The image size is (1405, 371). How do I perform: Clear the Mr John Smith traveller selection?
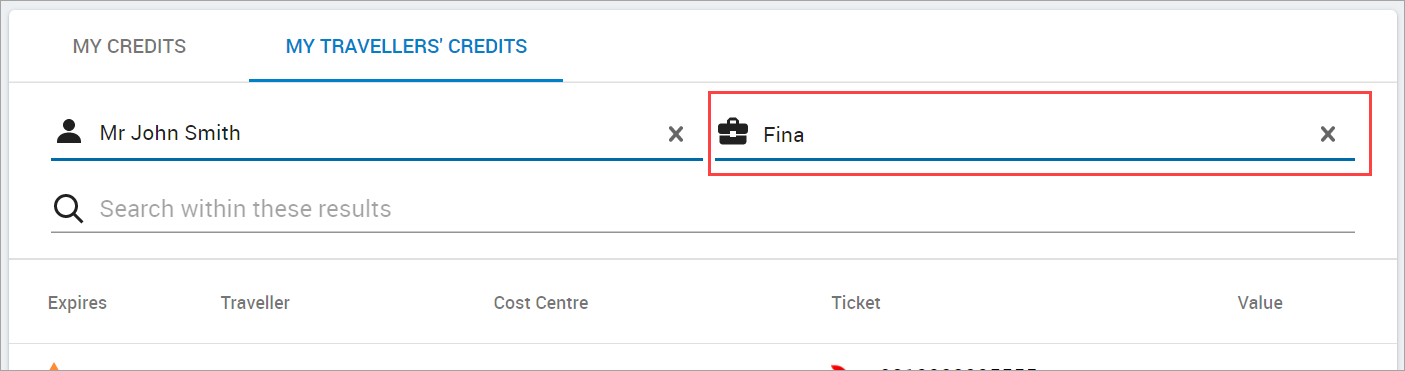click(x=676, y=134)
